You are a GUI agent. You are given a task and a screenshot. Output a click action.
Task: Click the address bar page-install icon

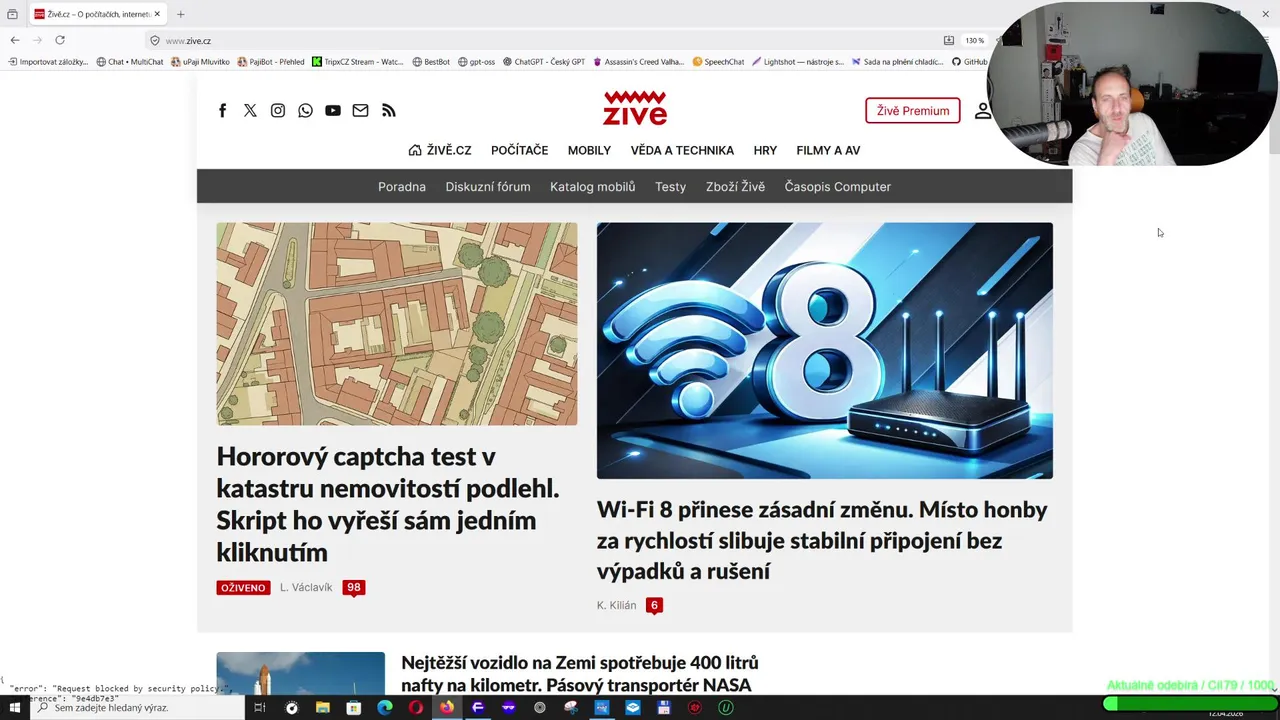[x=949, y=41]
